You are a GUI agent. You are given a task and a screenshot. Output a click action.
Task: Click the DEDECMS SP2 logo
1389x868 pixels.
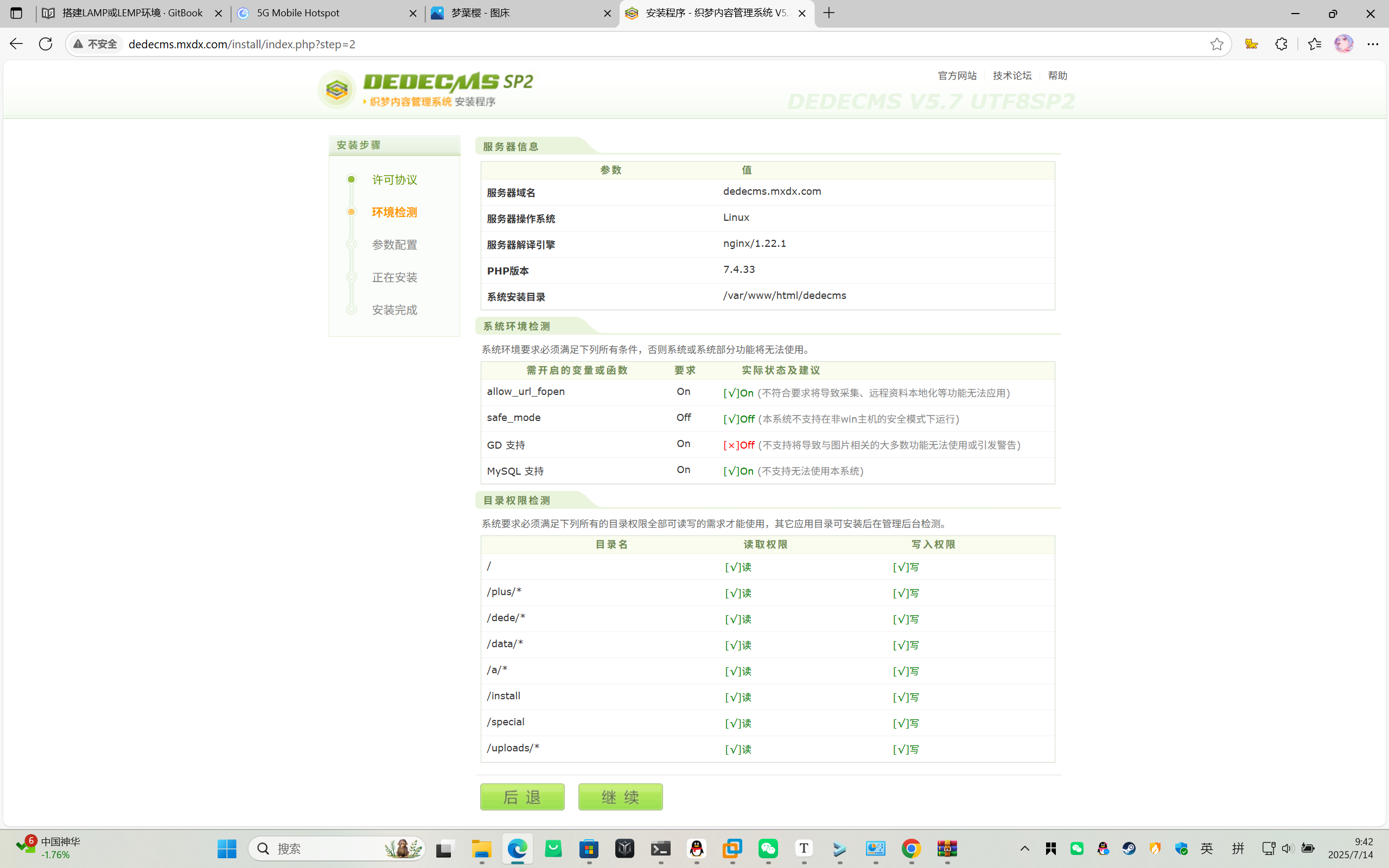425,89
